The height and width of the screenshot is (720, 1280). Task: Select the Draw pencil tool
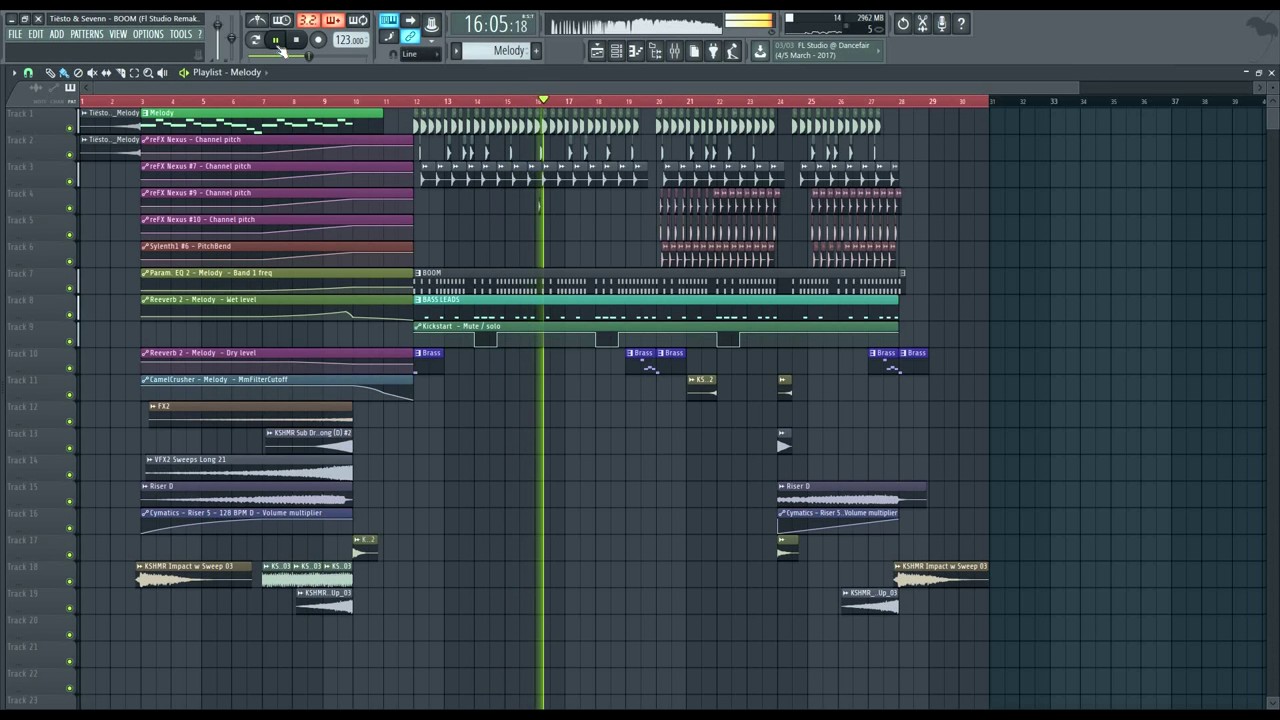[50, 73]
